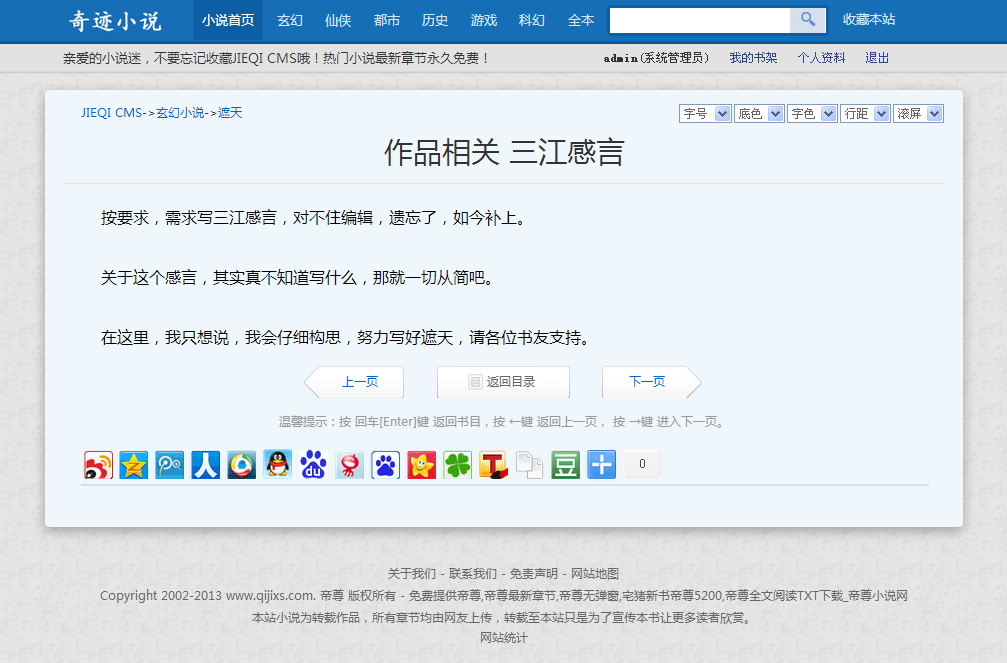Click 网站统计 footer link

tap(504, 637)
